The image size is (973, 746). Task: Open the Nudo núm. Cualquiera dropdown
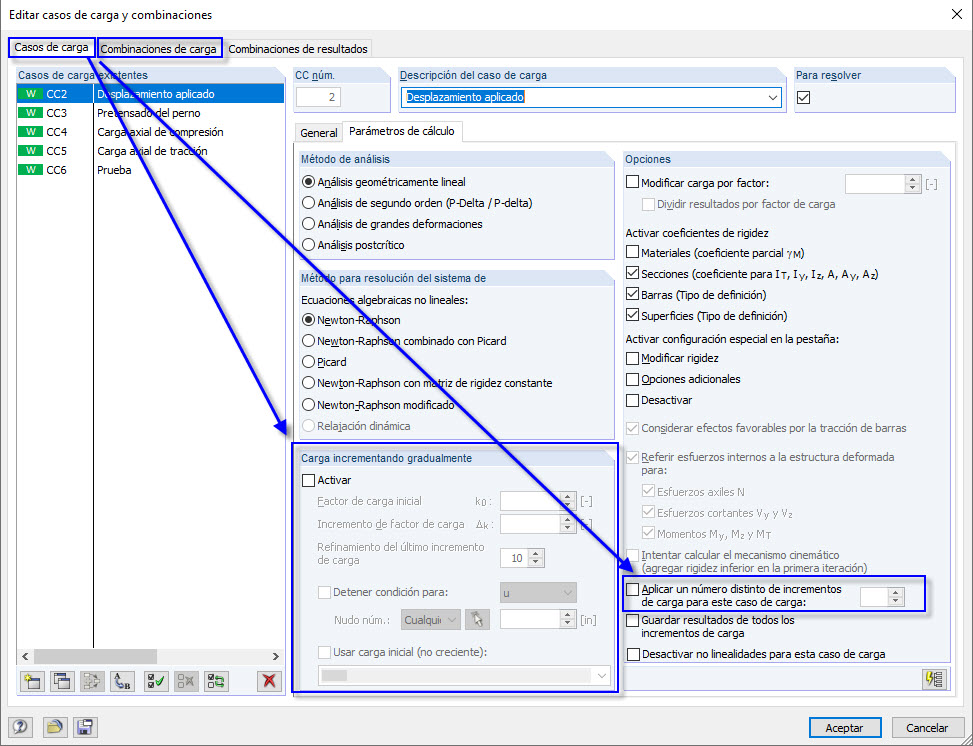click(431, 619)
